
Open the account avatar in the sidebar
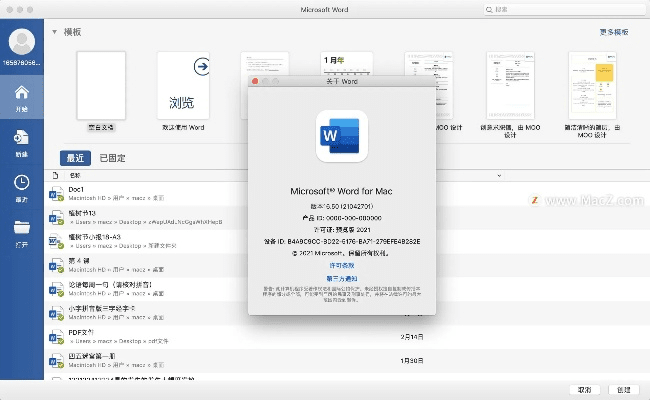(22, 41)
